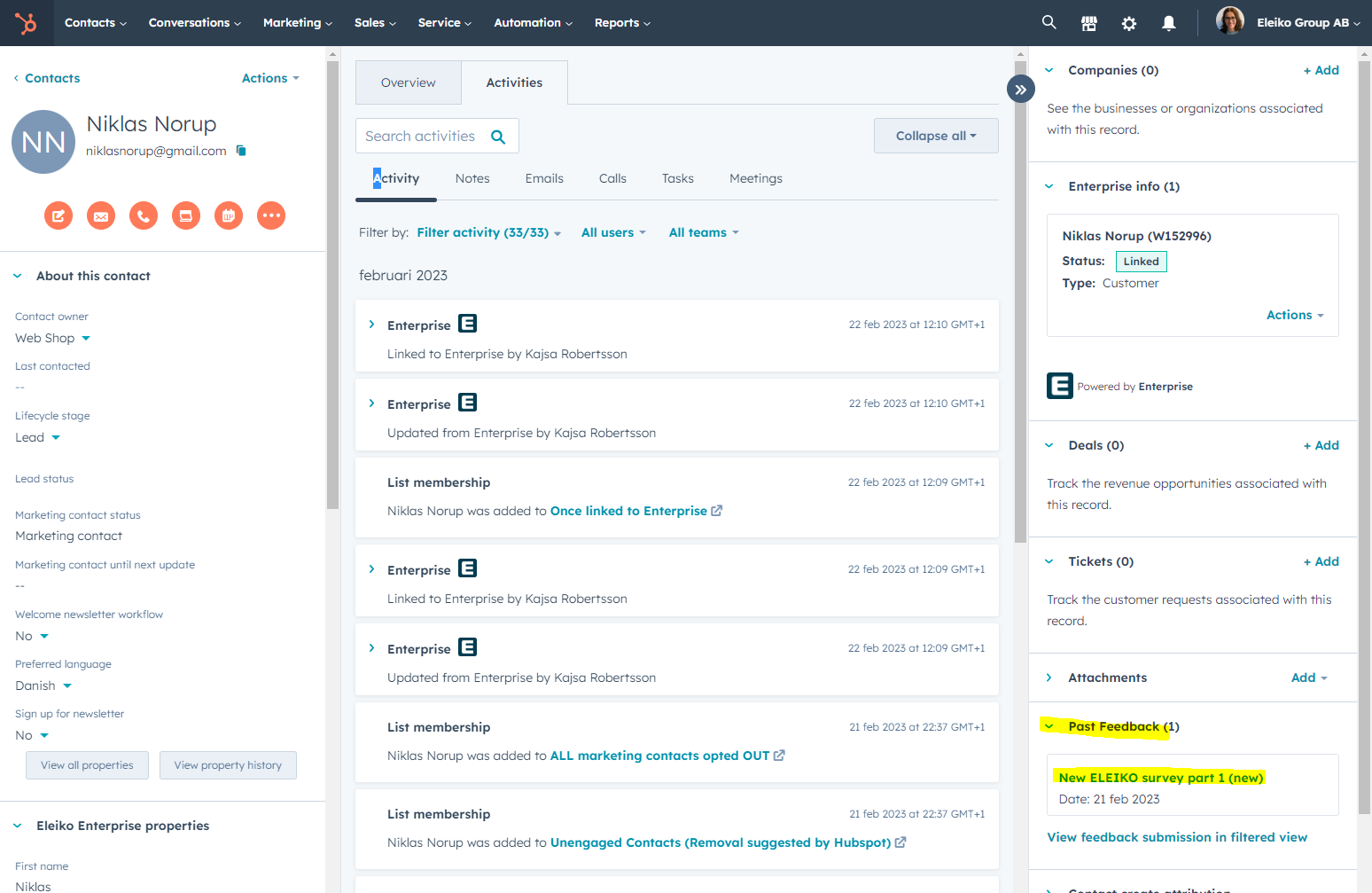This screenshot has width=1372, height=893.
Task: Click the phone call icon button
Action: point(144,215)
